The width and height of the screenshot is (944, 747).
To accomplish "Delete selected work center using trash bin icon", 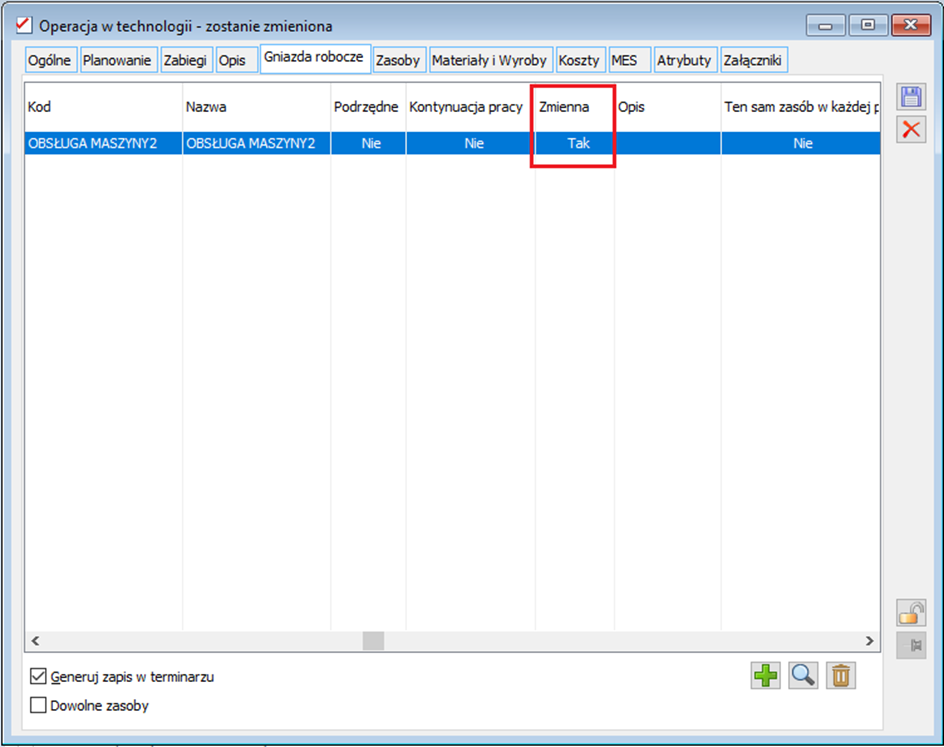I will (841, 676).
